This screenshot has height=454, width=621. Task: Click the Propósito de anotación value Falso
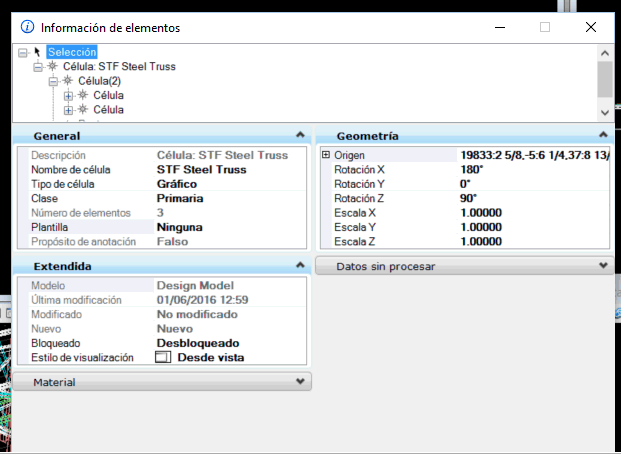pos(172,241)
